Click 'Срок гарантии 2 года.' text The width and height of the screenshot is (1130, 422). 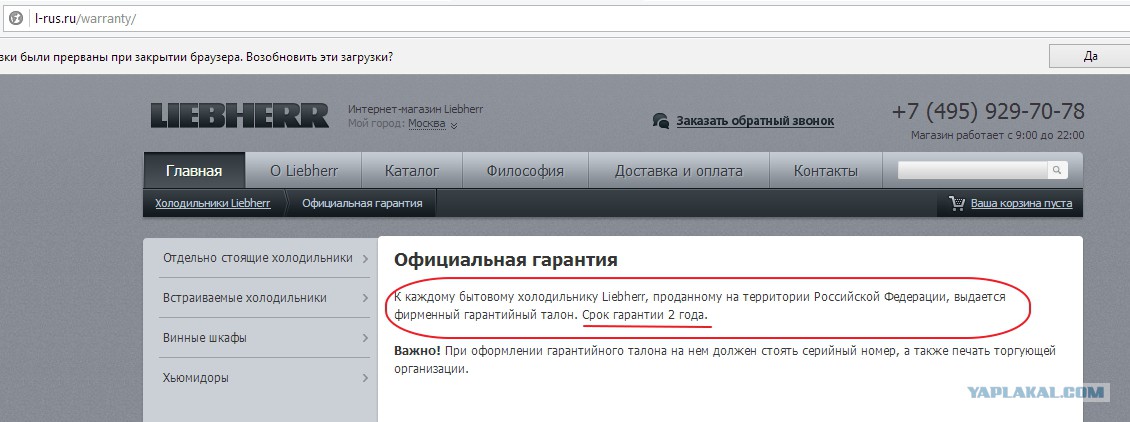[x=645, y=315]
